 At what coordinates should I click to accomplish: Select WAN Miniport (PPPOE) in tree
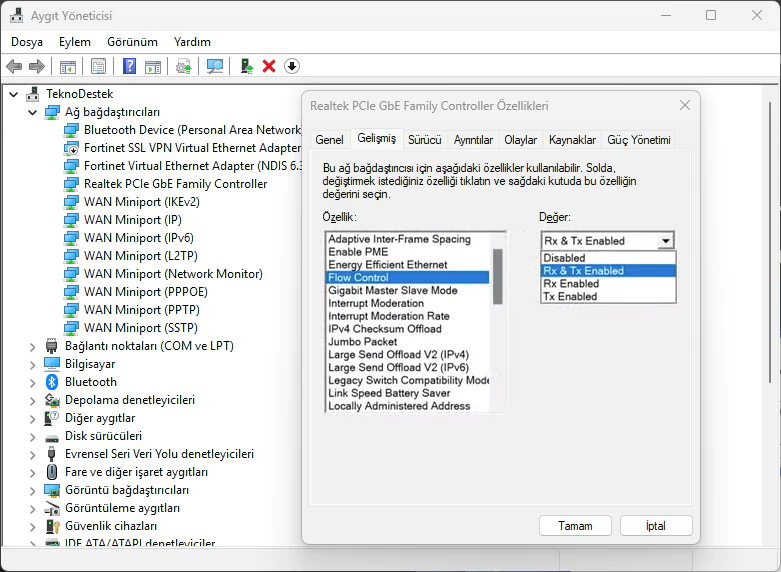coord(145,292)
